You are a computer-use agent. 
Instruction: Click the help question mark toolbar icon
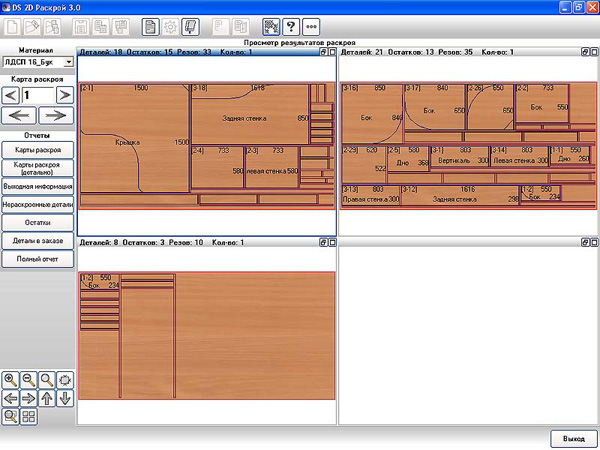(291, 27)
